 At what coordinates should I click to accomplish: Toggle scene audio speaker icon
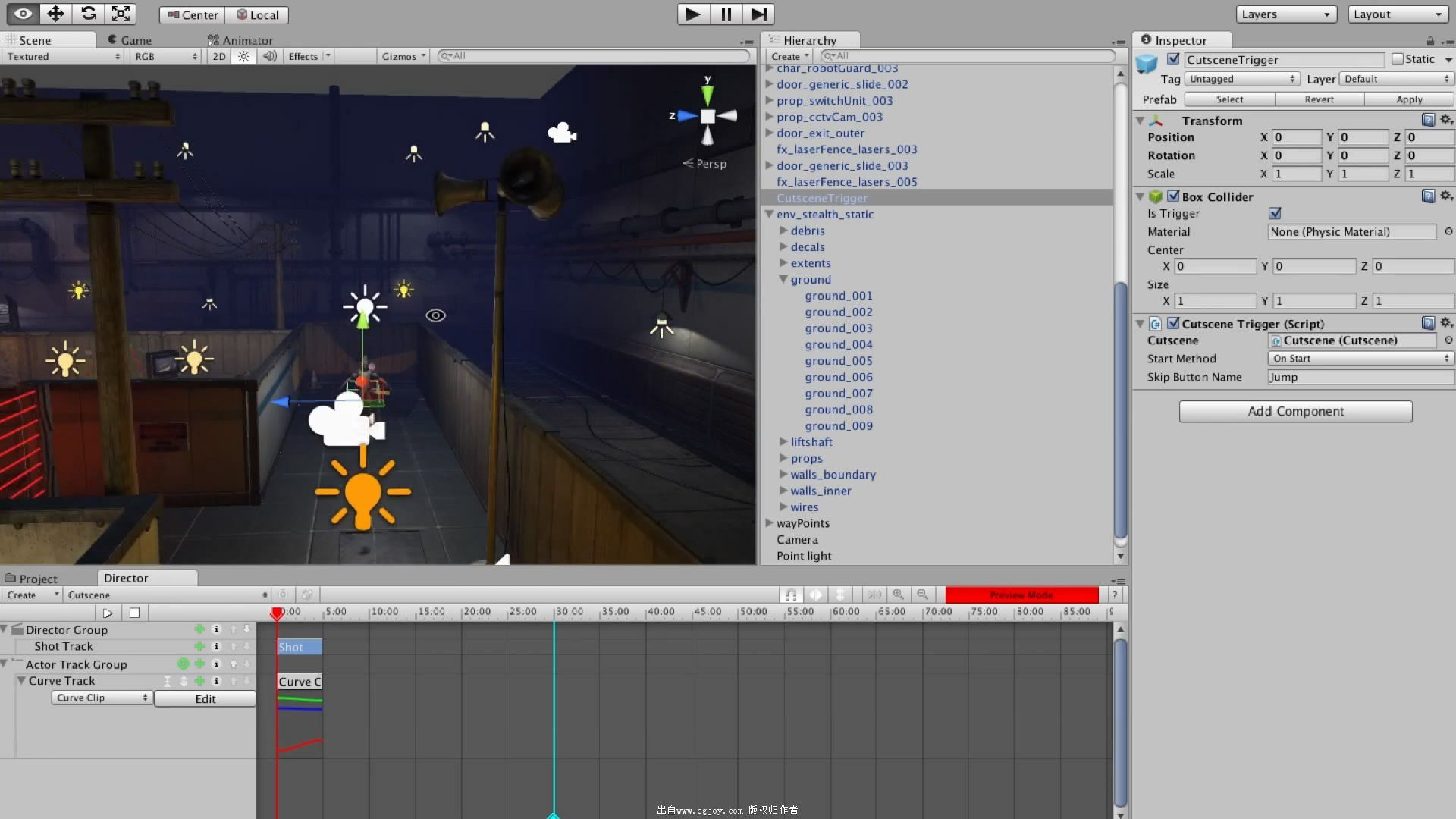(x=269, y=56)
